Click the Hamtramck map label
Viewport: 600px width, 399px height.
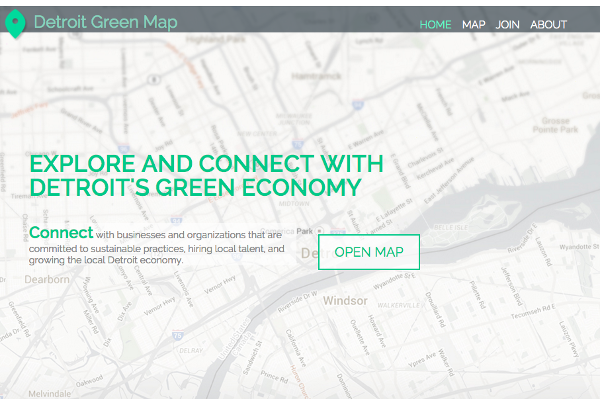(316, 76)
